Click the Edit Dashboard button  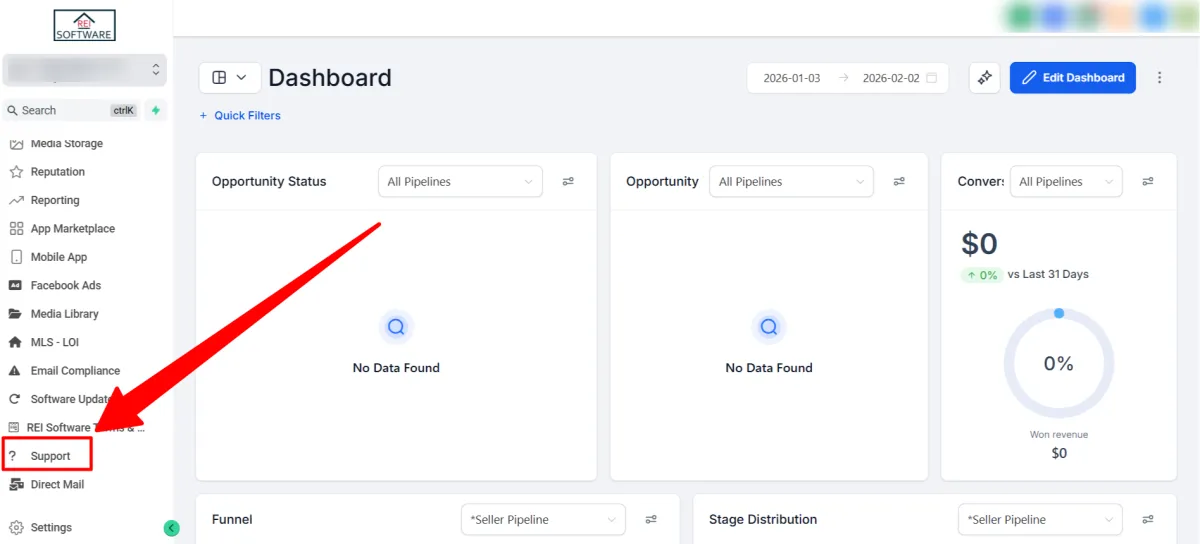click(x=1072, y=78)
